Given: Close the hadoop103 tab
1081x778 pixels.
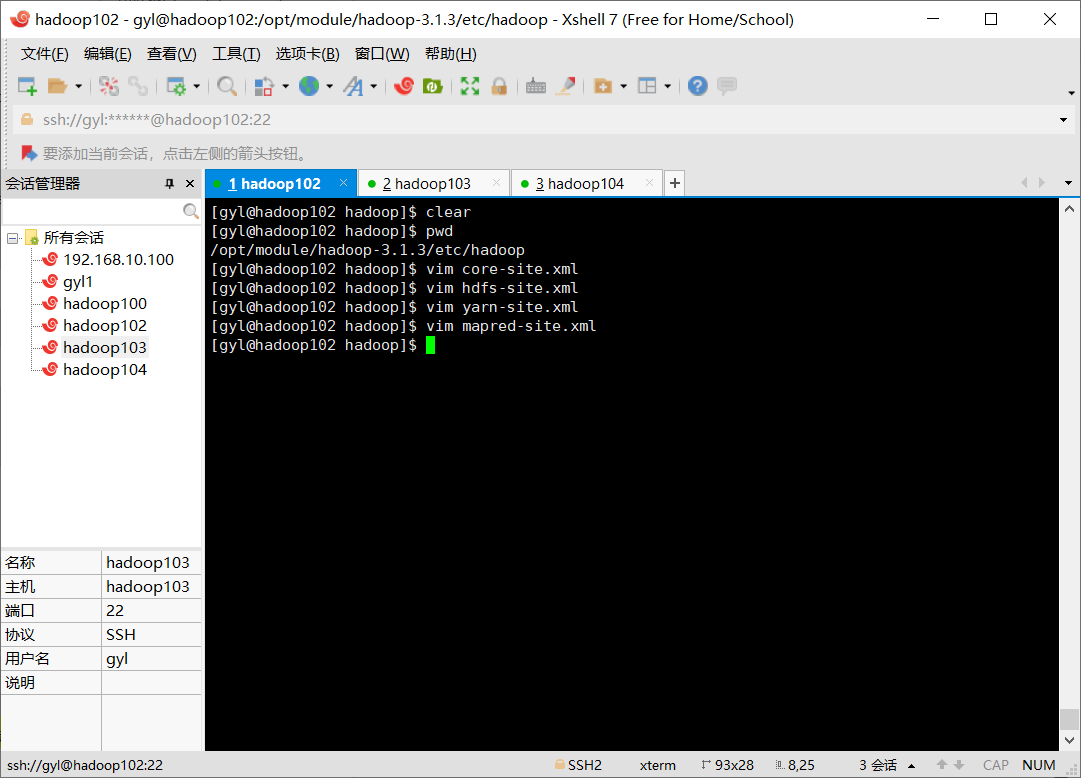Looking at the screenshot, I should tap(496, 183).
